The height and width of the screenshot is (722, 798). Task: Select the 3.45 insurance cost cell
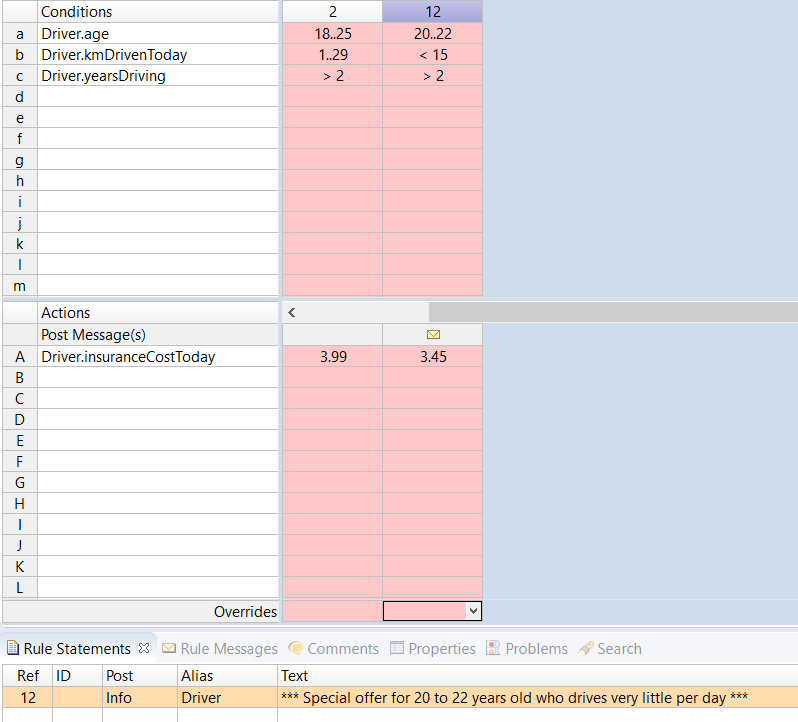click(x=433, y=357)
